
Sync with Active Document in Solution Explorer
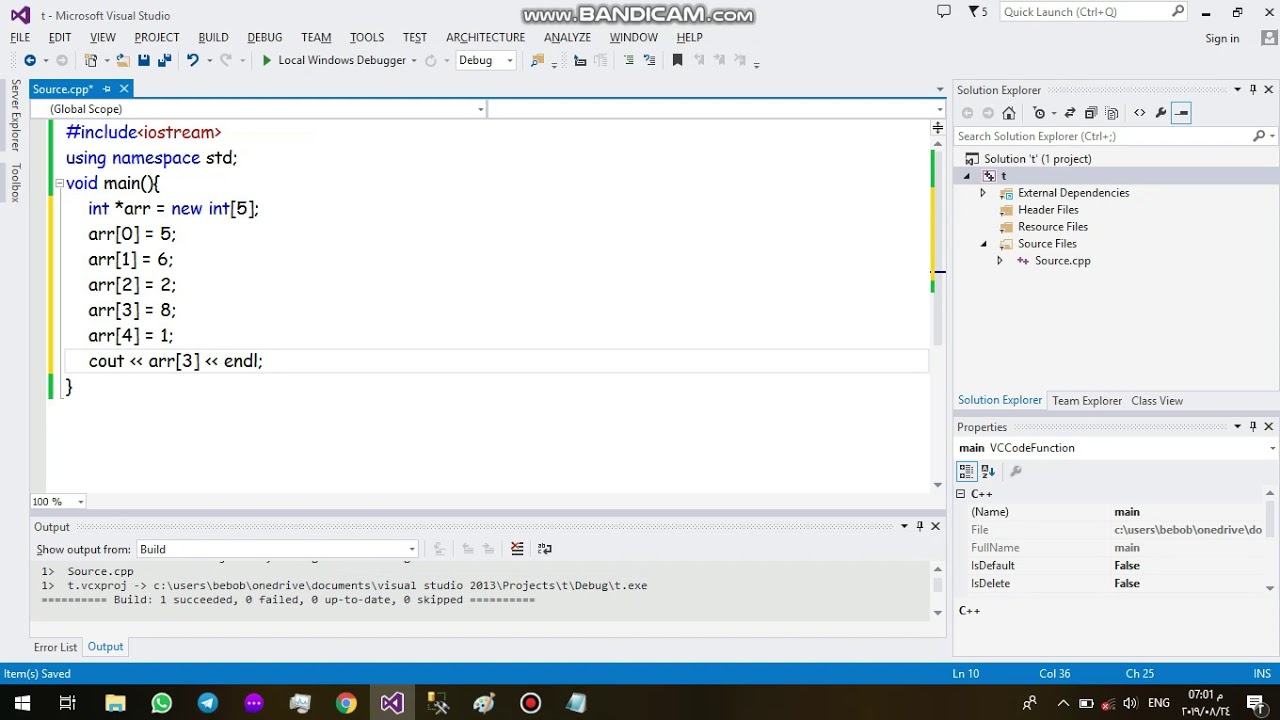tap(1070, 113)
